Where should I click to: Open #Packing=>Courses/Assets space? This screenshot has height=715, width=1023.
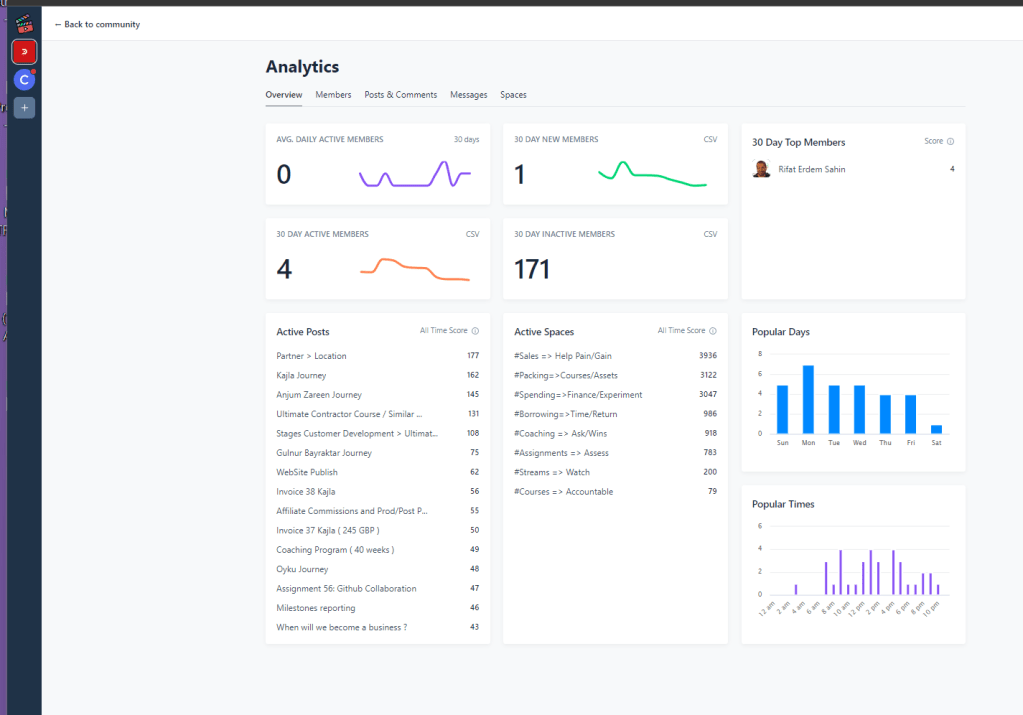tap(566, 376)
